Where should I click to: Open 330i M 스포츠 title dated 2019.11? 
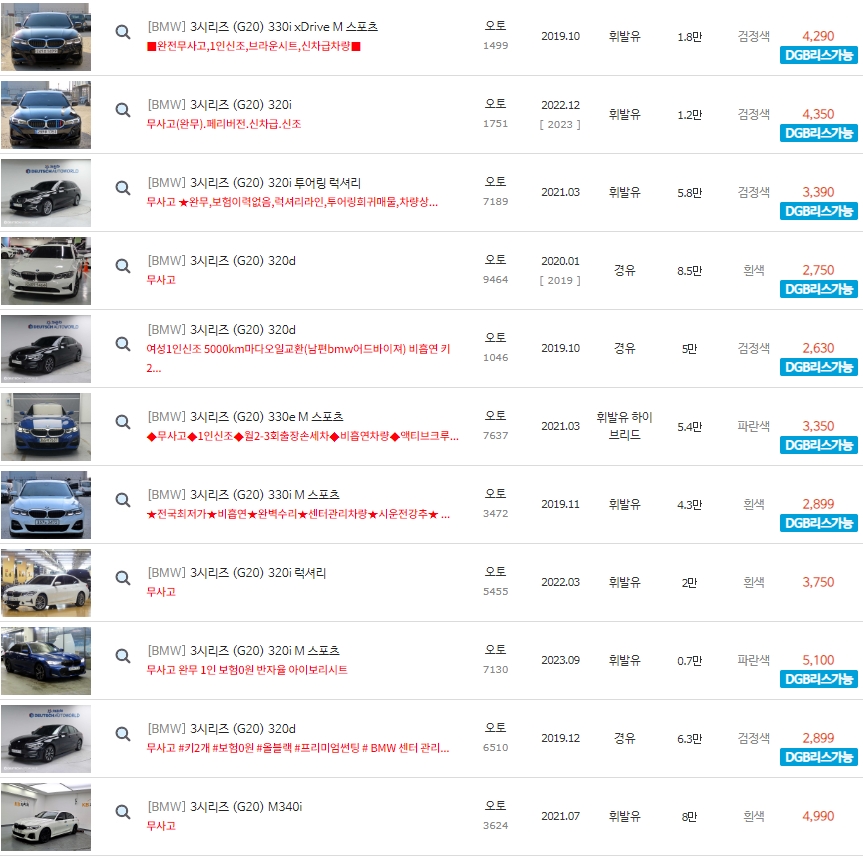(x=244, y=495)
